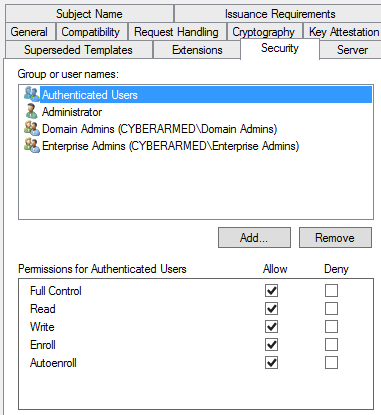
Task: Check Deny for Full Control
Action: (x=331, y=290)
